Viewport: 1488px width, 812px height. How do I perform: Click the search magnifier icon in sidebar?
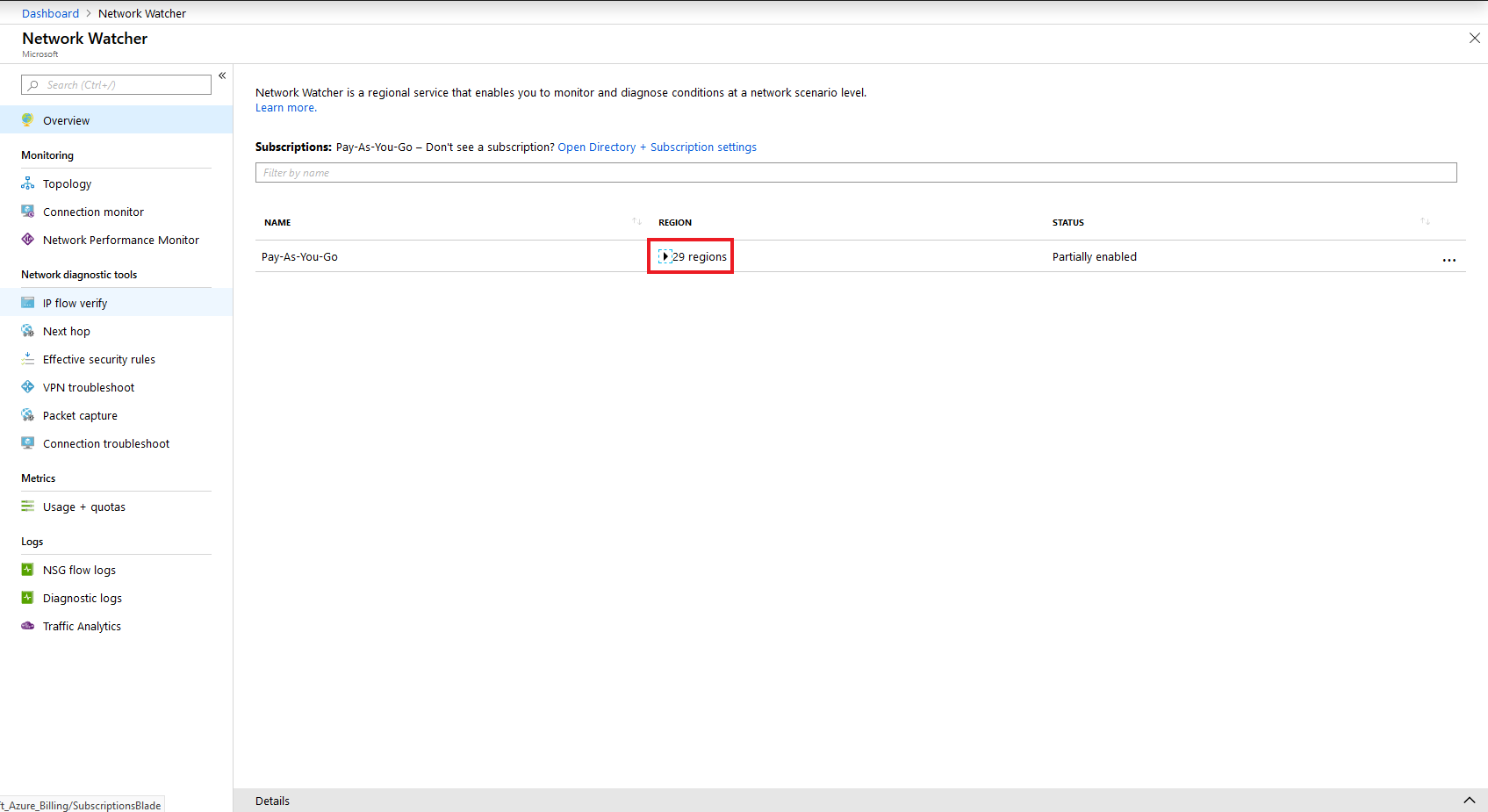33,85
